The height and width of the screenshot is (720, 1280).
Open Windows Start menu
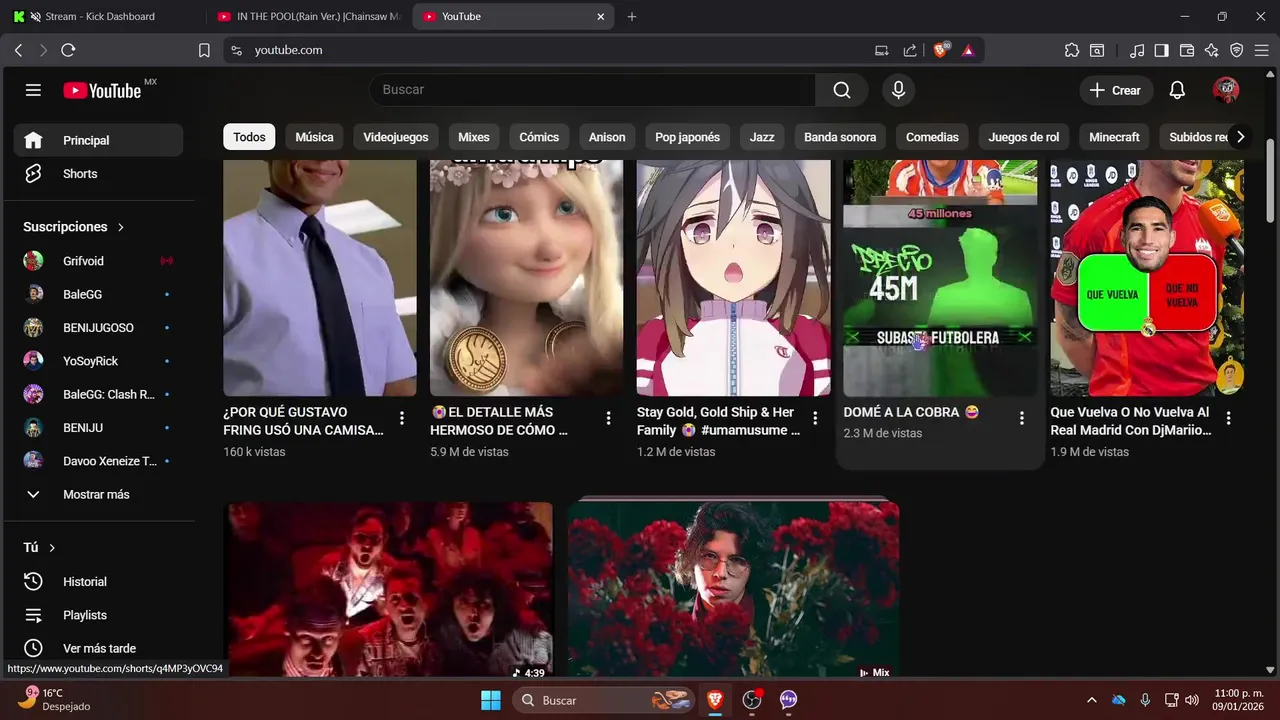pyautogui.click(x=491, y=700)
